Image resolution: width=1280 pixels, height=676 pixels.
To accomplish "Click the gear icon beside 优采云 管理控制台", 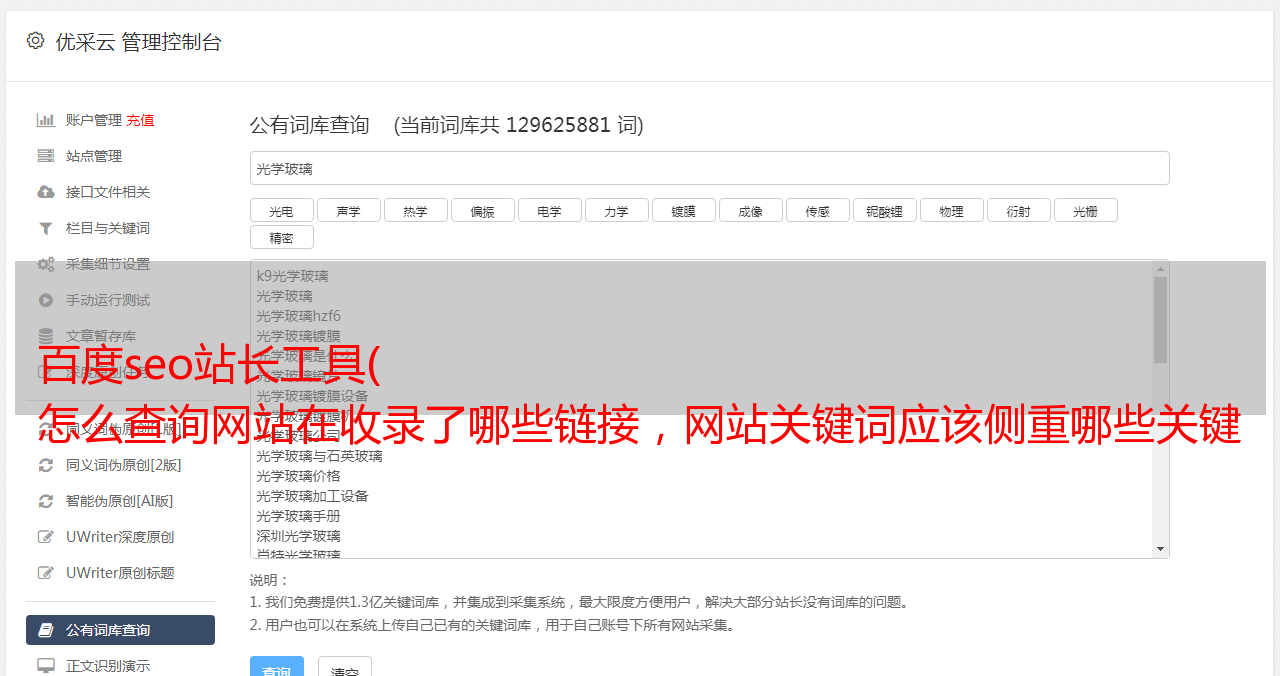I will tap(36, 41).
